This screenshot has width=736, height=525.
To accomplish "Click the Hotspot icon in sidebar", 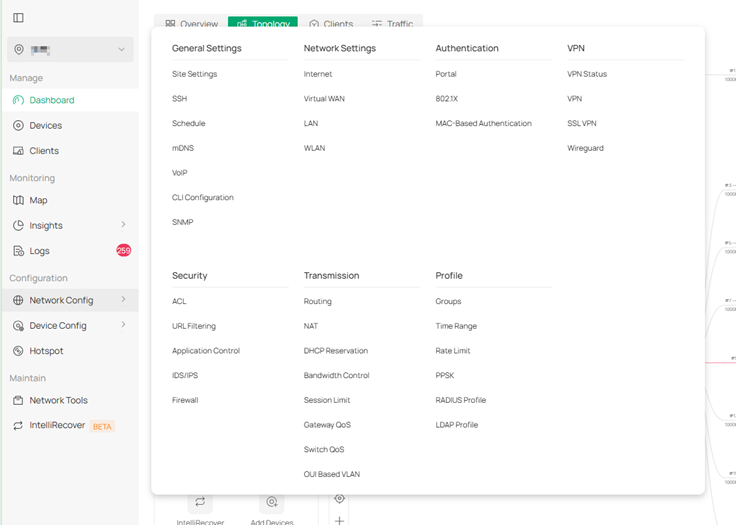I will 18,351.
